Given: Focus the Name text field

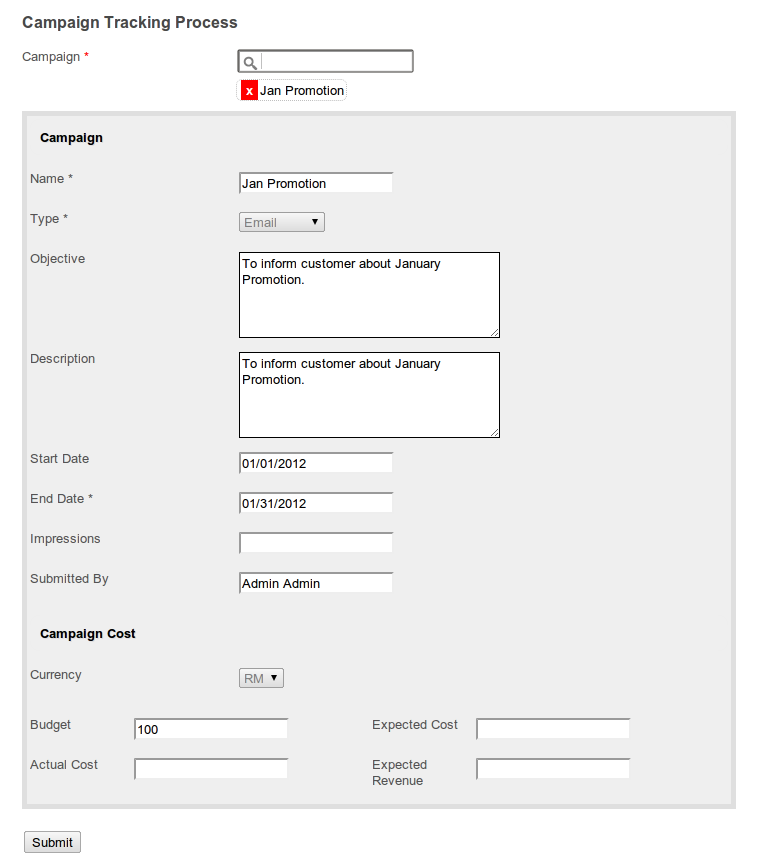Looking at the screenshot, I should click(316, 183).
